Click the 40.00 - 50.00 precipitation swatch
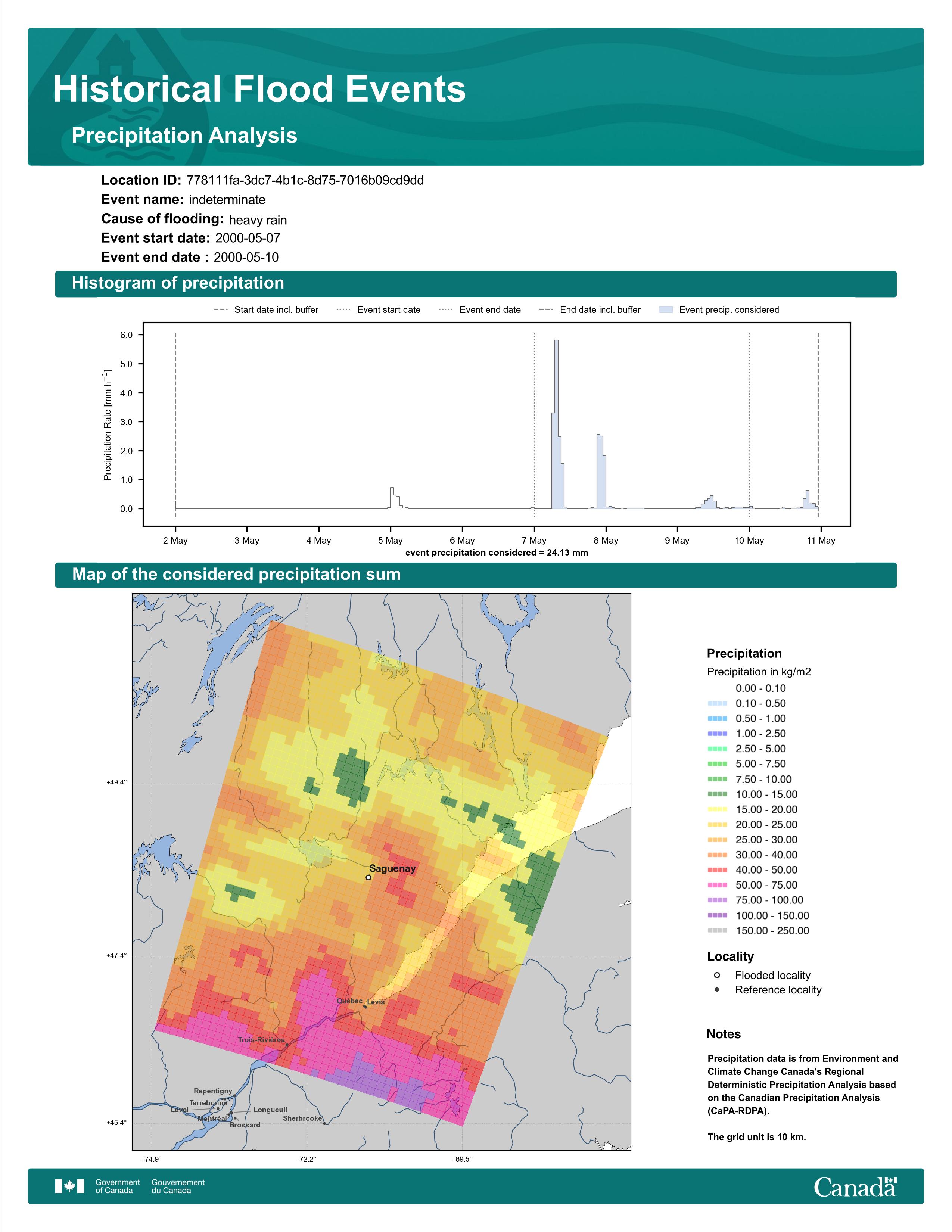The image size is (952, 1232). coord(718,870)
